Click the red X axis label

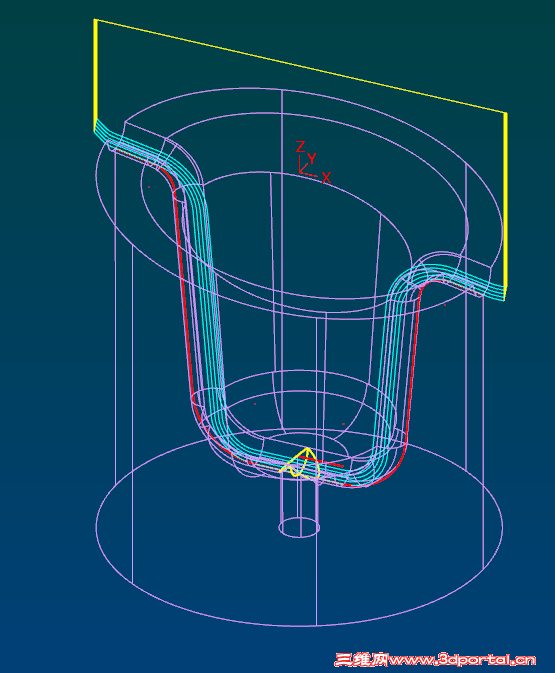(327, 177)
